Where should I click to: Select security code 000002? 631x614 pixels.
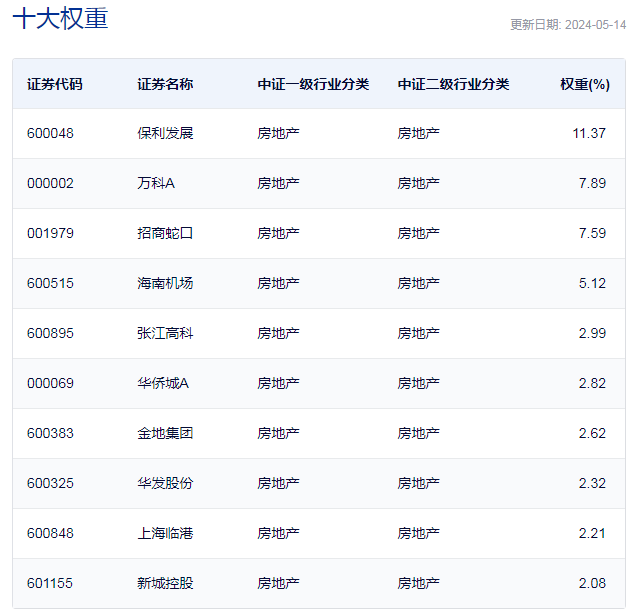pyautogui.click(x=50, y=183)
